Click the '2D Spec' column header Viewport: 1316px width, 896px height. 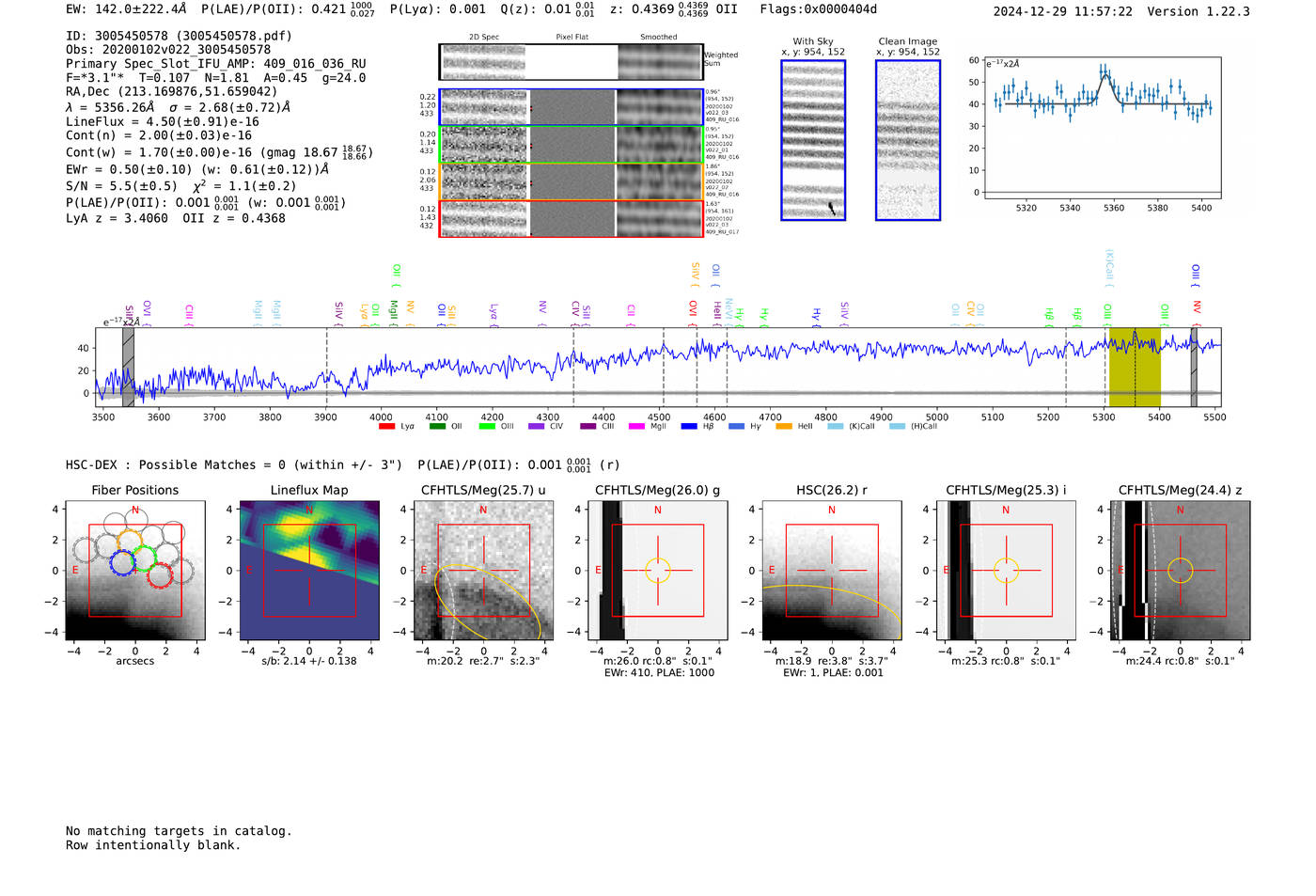[x=484, y=38]
